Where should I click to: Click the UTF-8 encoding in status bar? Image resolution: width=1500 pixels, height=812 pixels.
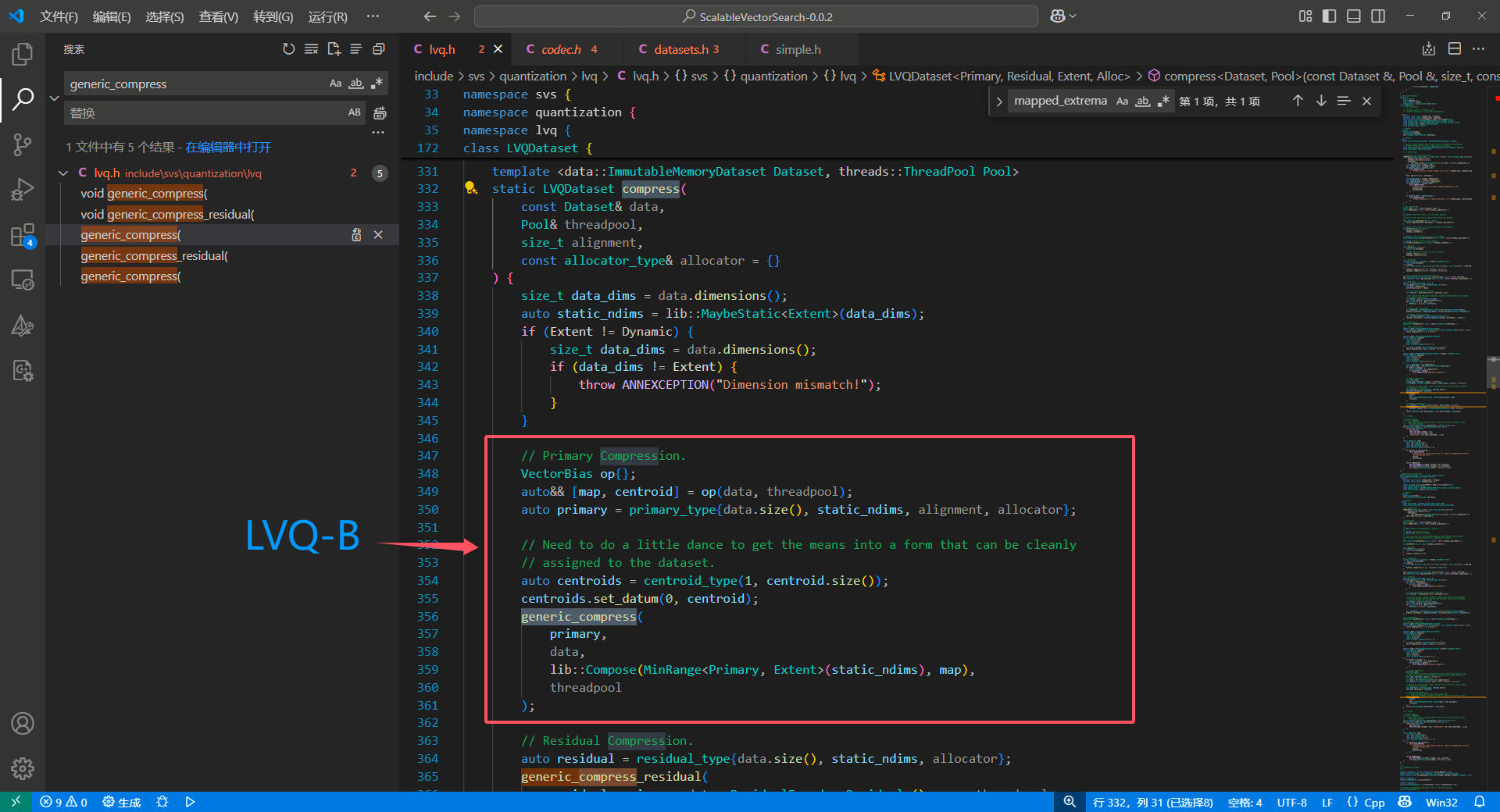(x=1291, y=802)
